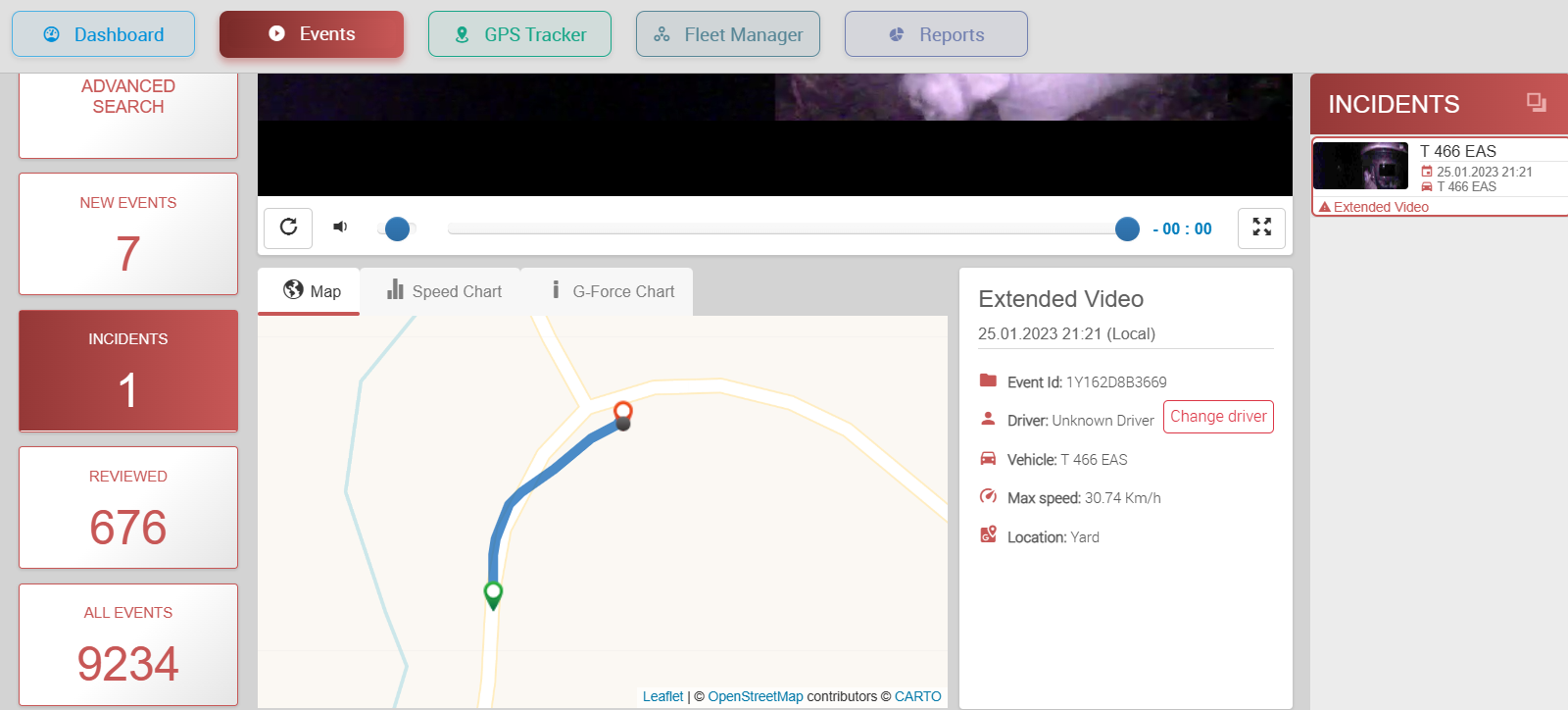
Task: Switch to Speed Chart tab
Action: coord(444,291)
